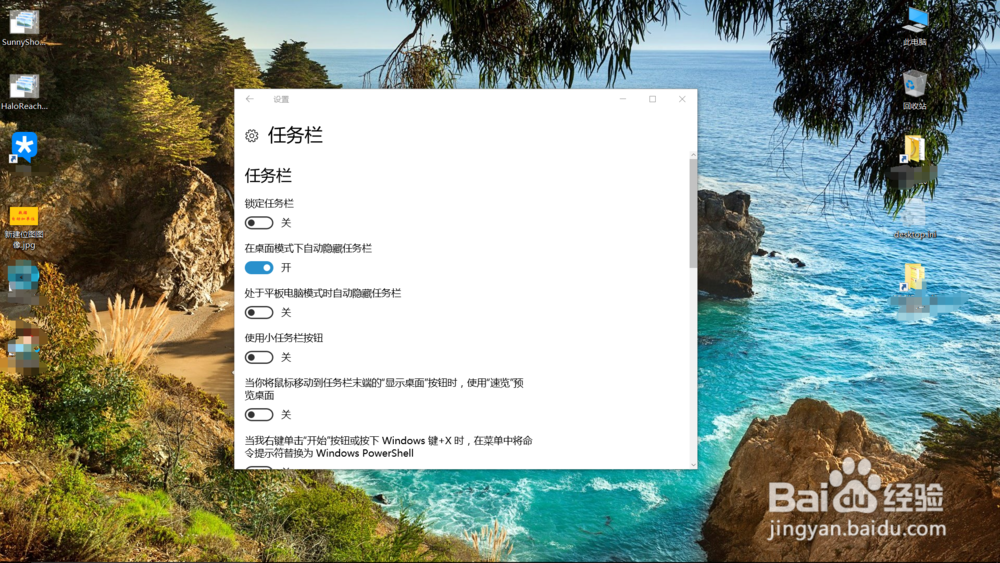Click the scrollbar down arrow in Settings
The width and height of the screenshot is (1000, 563).
(x=693, y=465)
